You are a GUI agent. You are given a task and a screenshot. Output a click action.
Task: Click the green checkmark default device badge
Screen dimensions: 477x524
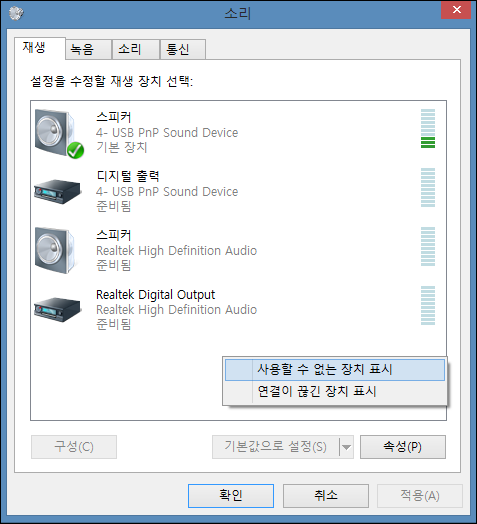pyautogui.click(x=75, y=150)
